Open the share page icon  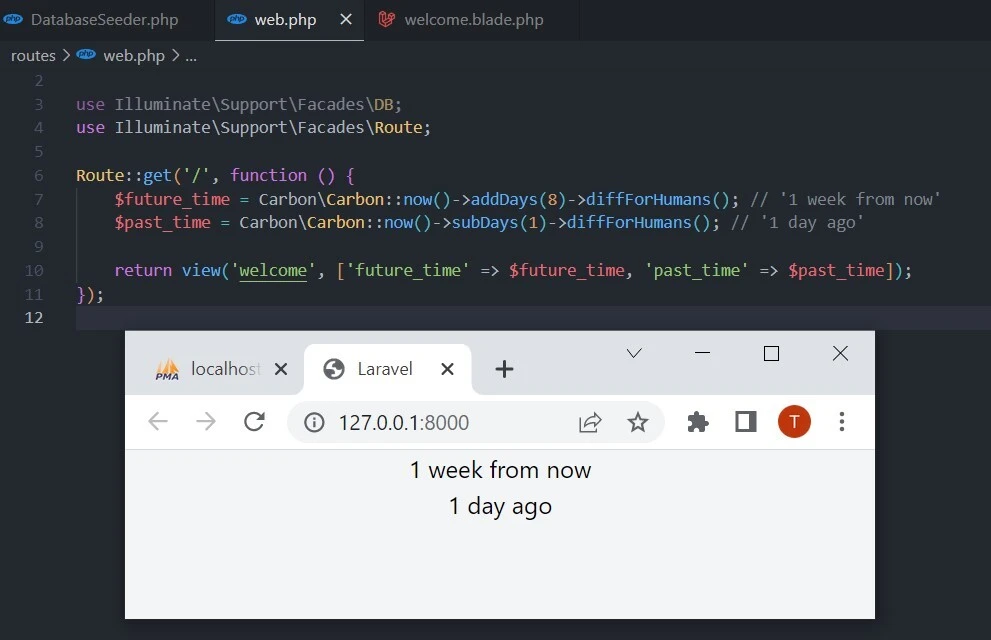590,422
